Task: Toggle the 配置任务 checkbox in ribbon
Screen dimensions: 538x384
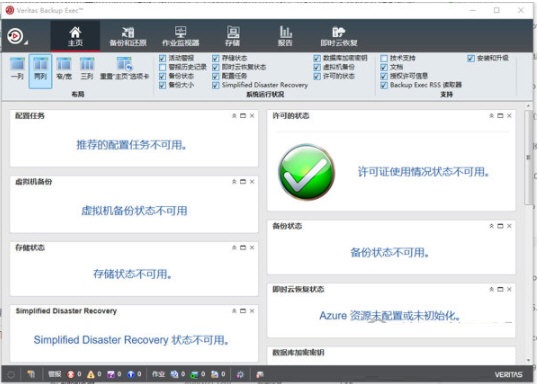Action: [215, 76]
